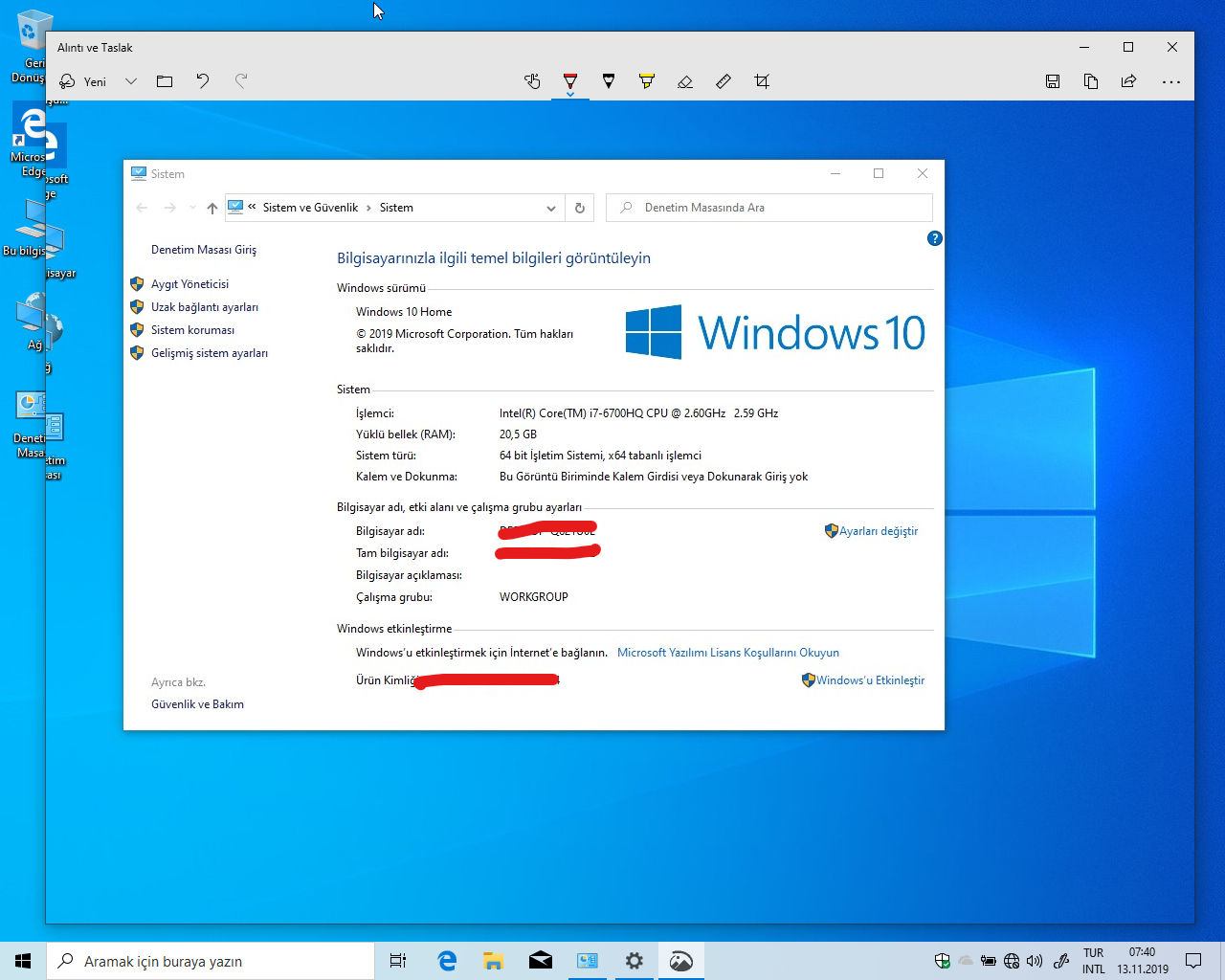The image size is (1225, 980).
Task: Choose the eraser tool
Action: pyautogui.click(x=685, y=81)
